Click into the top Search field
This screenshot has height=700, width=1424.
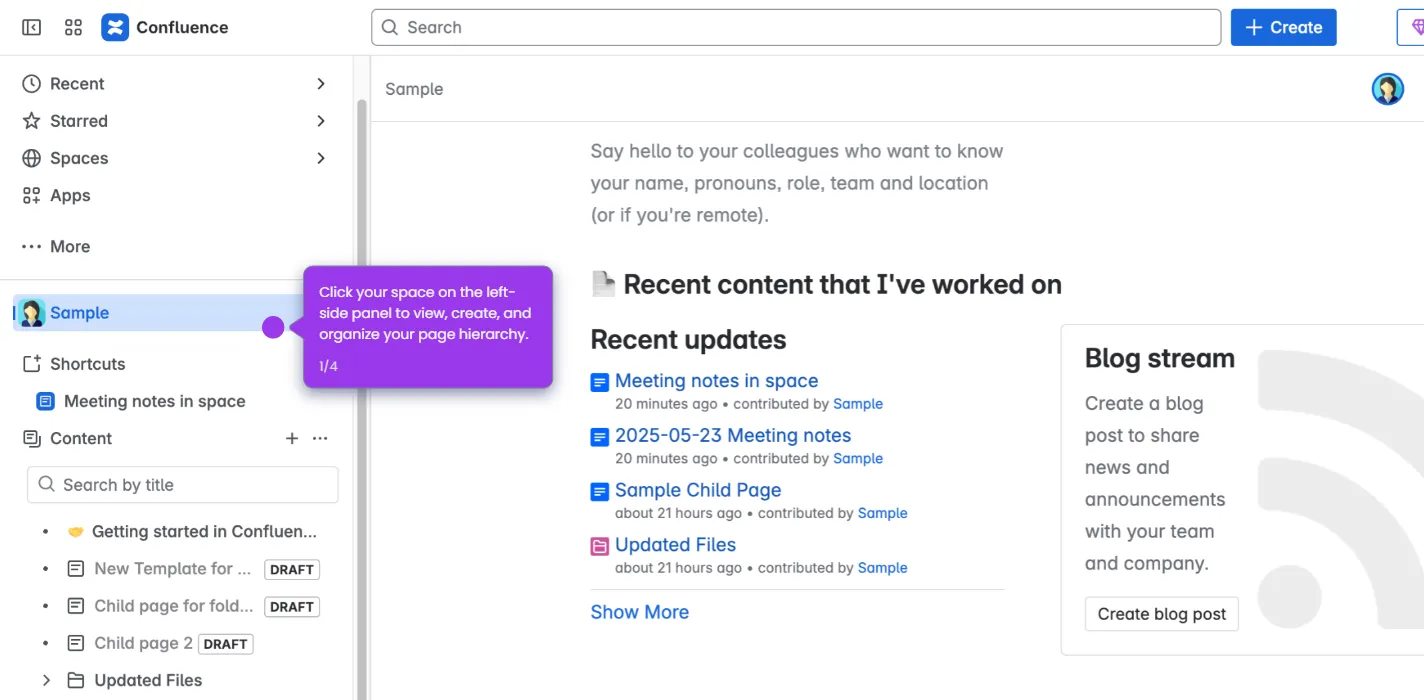pyautogui.click(x=796, y=27)
